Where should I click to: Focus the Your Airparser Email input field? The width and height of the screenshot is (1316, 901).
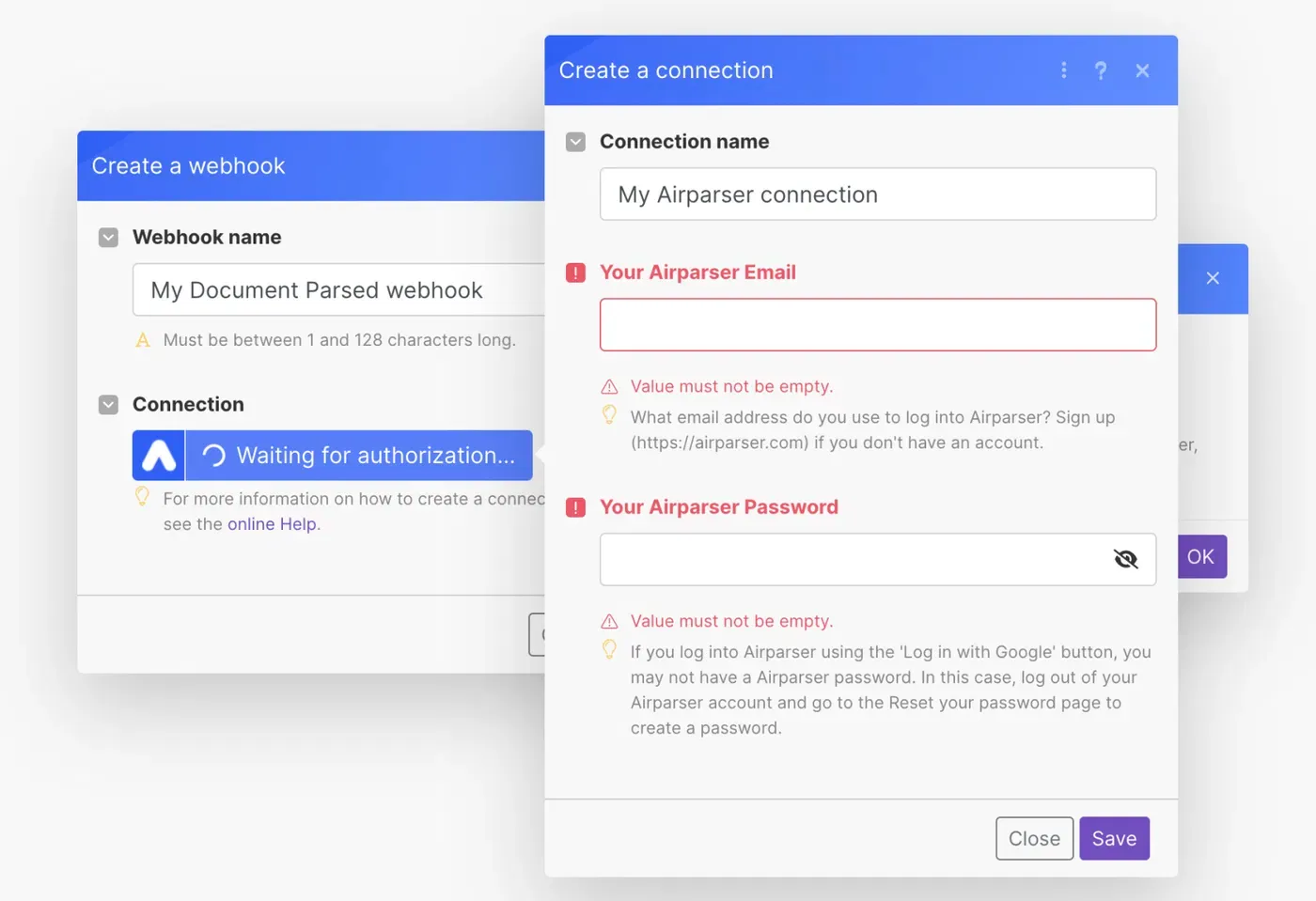tap(877, 325)
